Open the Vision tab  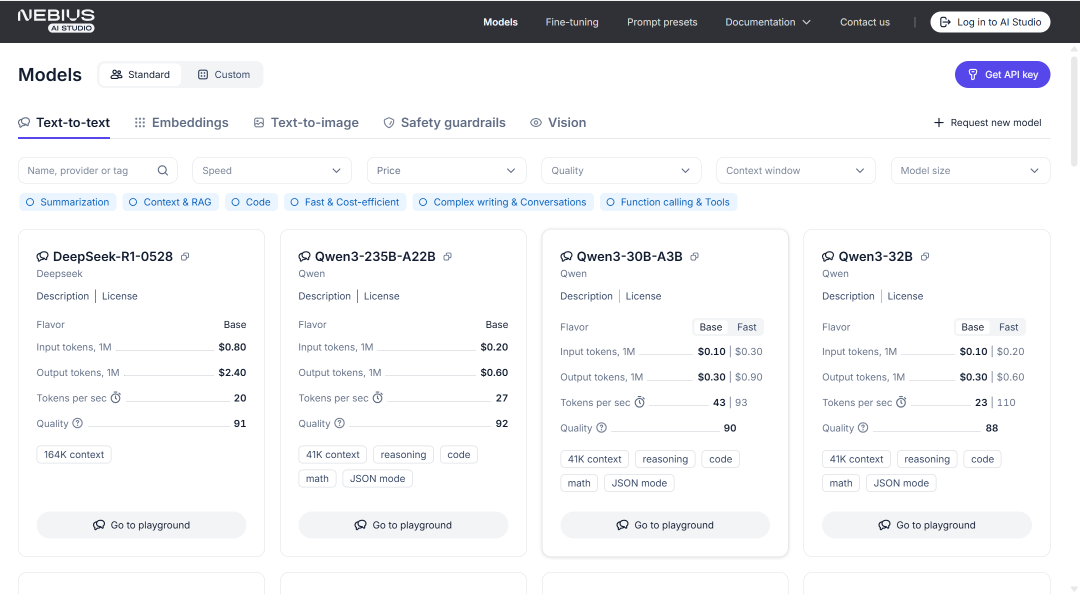(x=558, y=123)
